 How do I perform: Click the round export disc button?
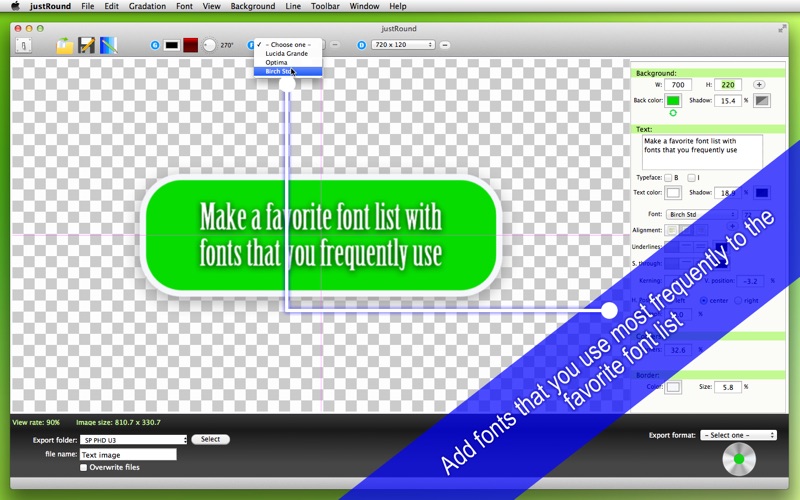coord(739,459)
